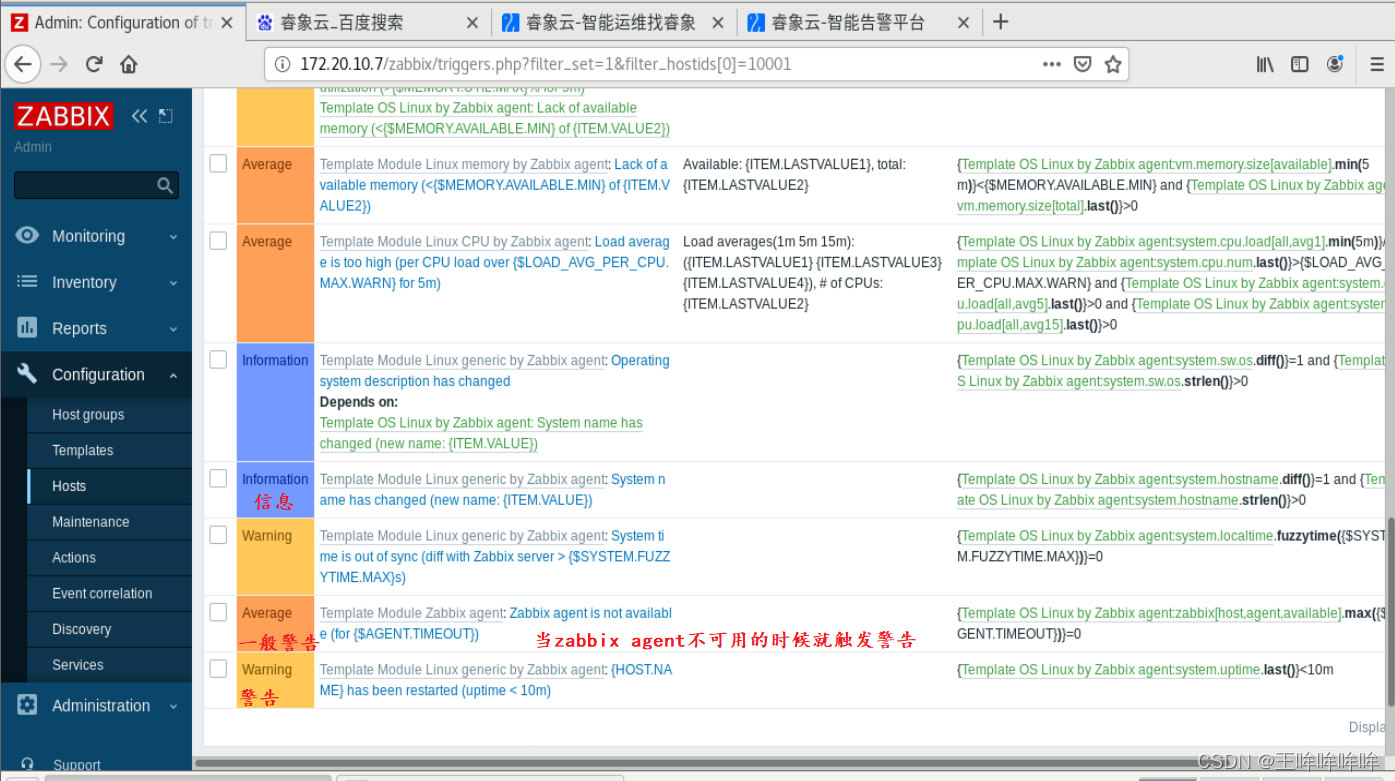The height and width of the screenshot is (781, 1395).
Task: Open the Firefox account icon
Action: [1335, 64]
